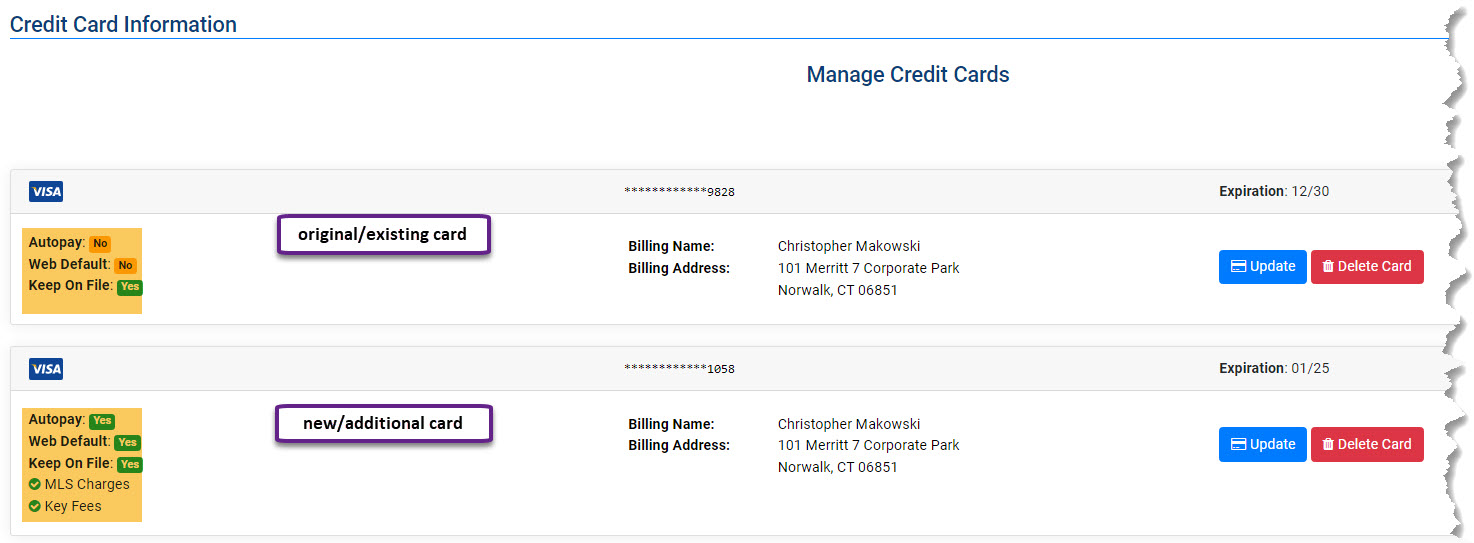This screenshot has height=543, width=1474.
Task: Click Web Default Yes badge for card 1058
Action: tap(128, 442)
